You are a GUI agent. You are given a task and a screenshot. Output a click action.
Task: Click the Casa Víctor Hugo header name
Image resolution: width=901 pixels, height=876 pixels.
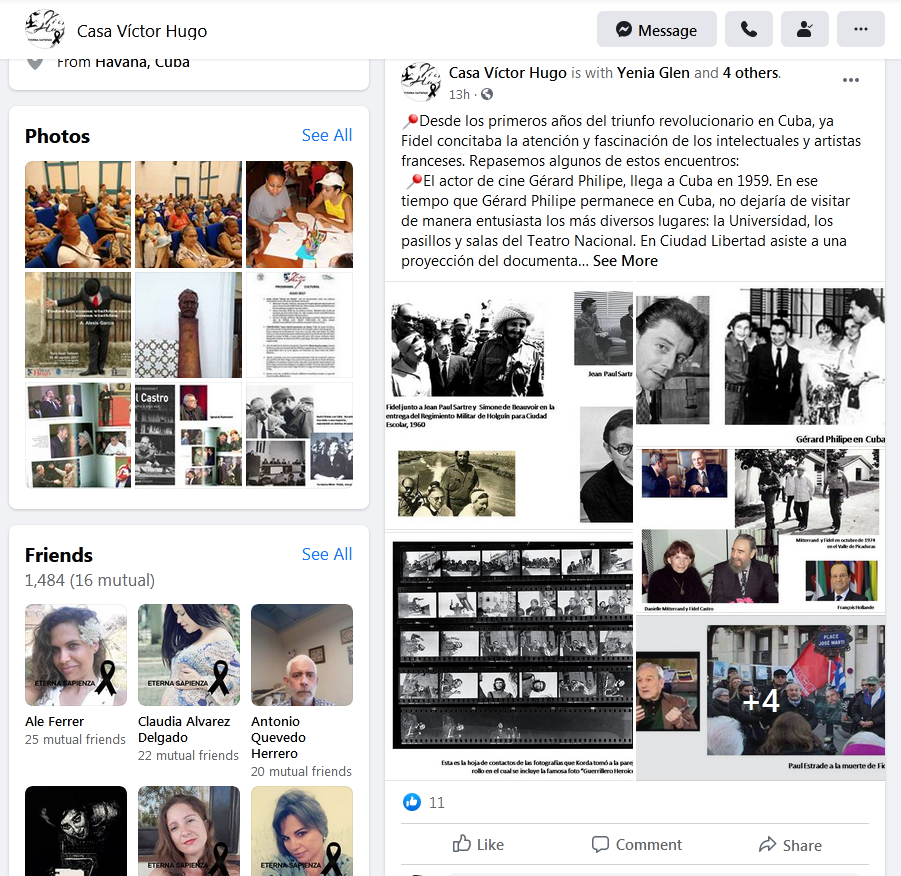[x=142, y=30]
